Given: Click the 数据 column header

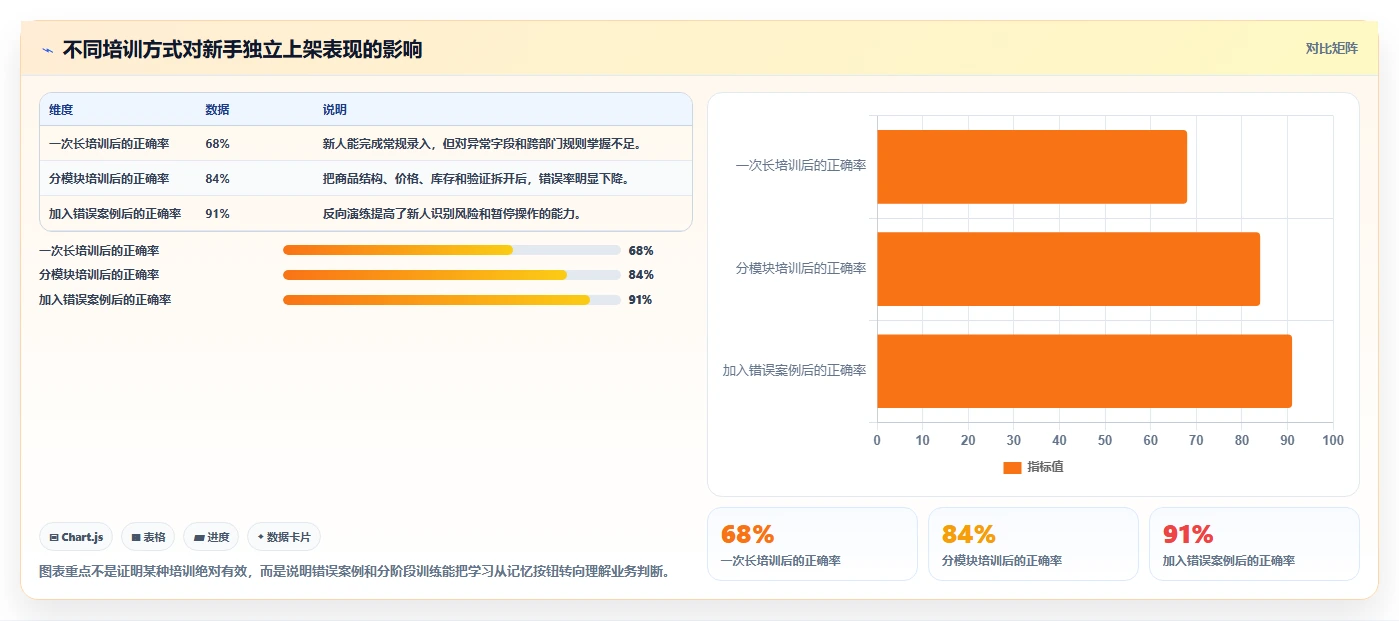Looking at the screenshot, I should coord(217,110).
